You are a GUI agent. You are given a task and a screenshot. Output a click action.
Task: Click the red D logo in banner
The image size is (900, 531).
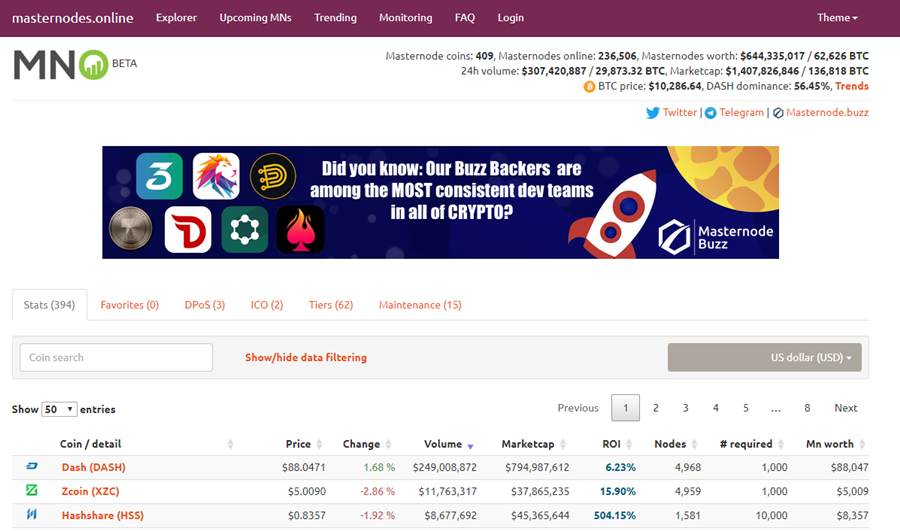click(188, 230)
